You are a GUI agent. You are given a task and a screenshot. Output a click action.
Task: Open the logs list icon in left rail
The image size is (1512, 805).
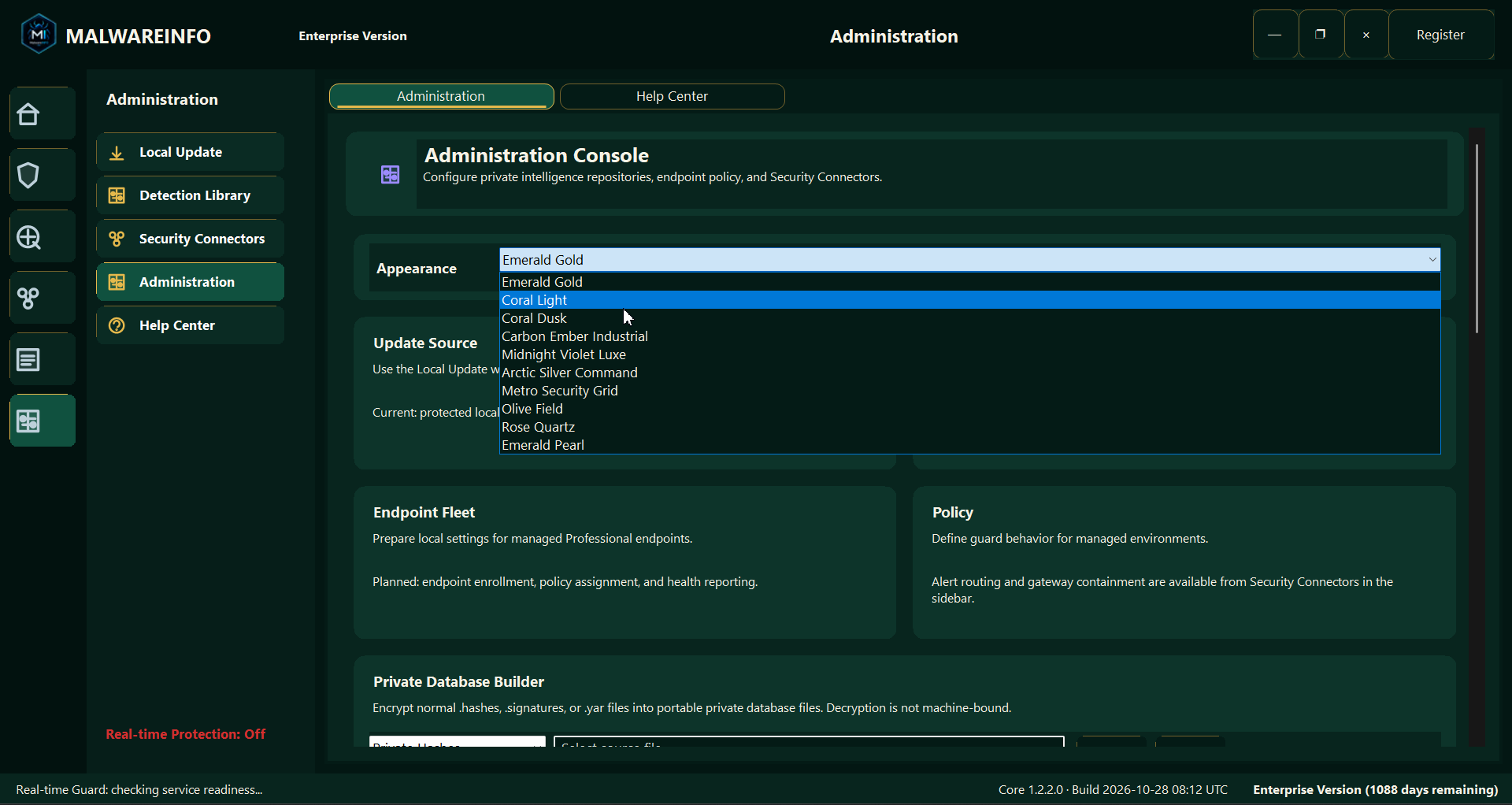[x=43, y=360]
